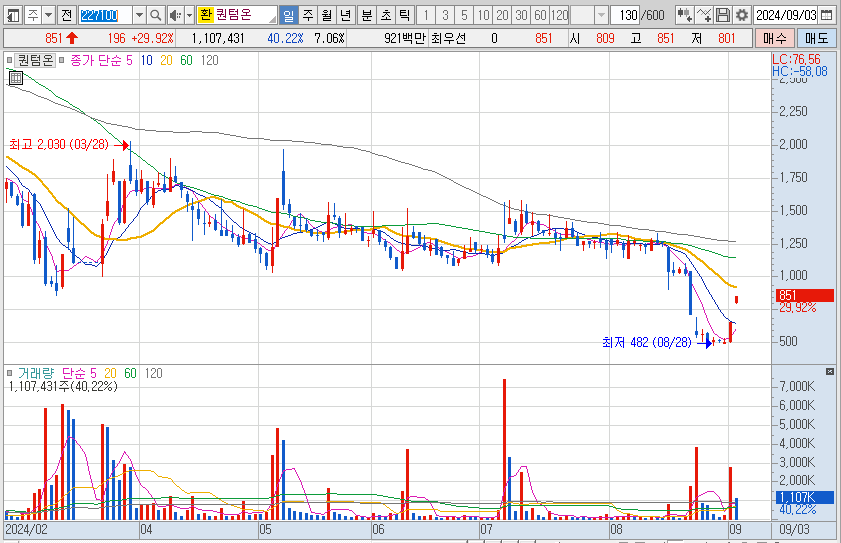841x543 pixels.
Task: Toggle the moving-average legend marker square
Action: 62,60
